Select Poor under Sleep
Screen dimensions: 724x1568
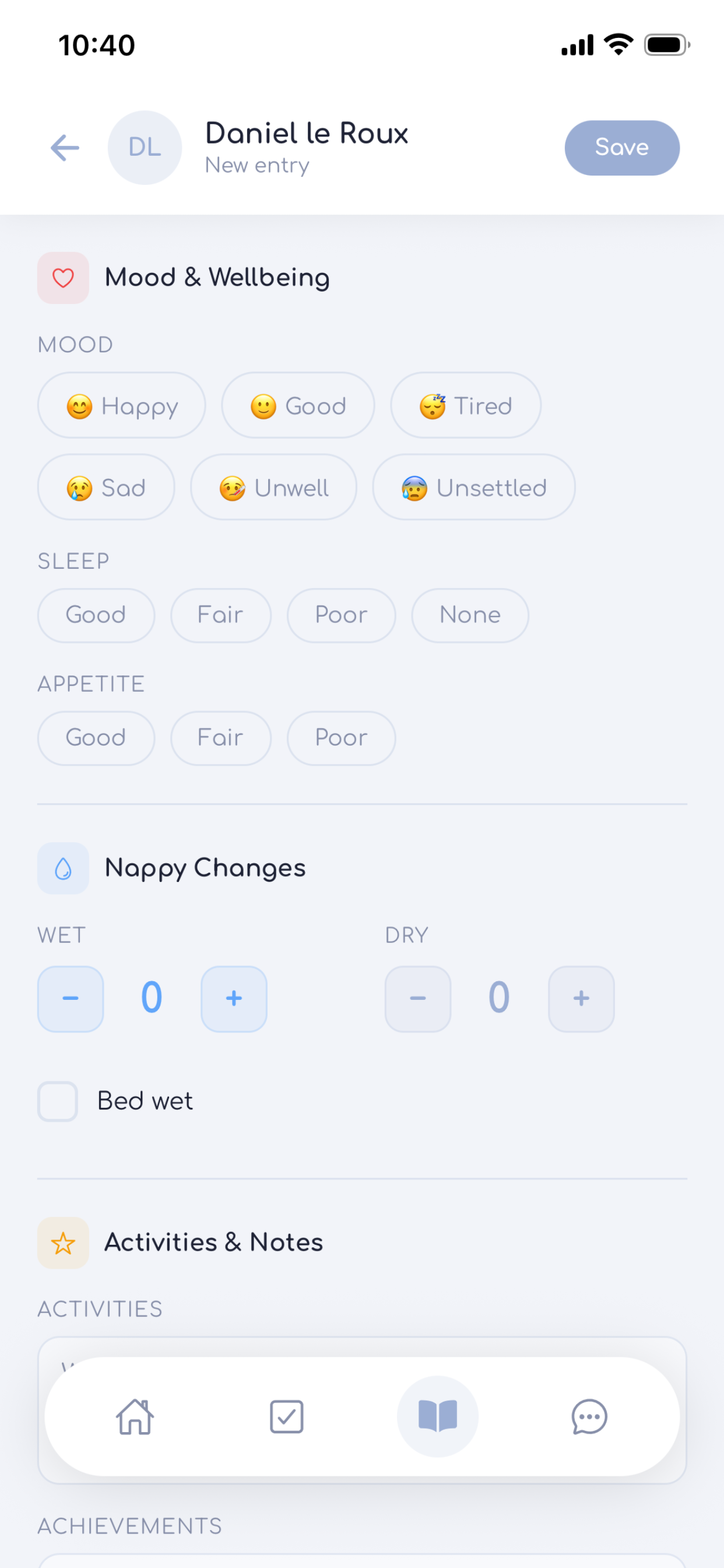342,615
